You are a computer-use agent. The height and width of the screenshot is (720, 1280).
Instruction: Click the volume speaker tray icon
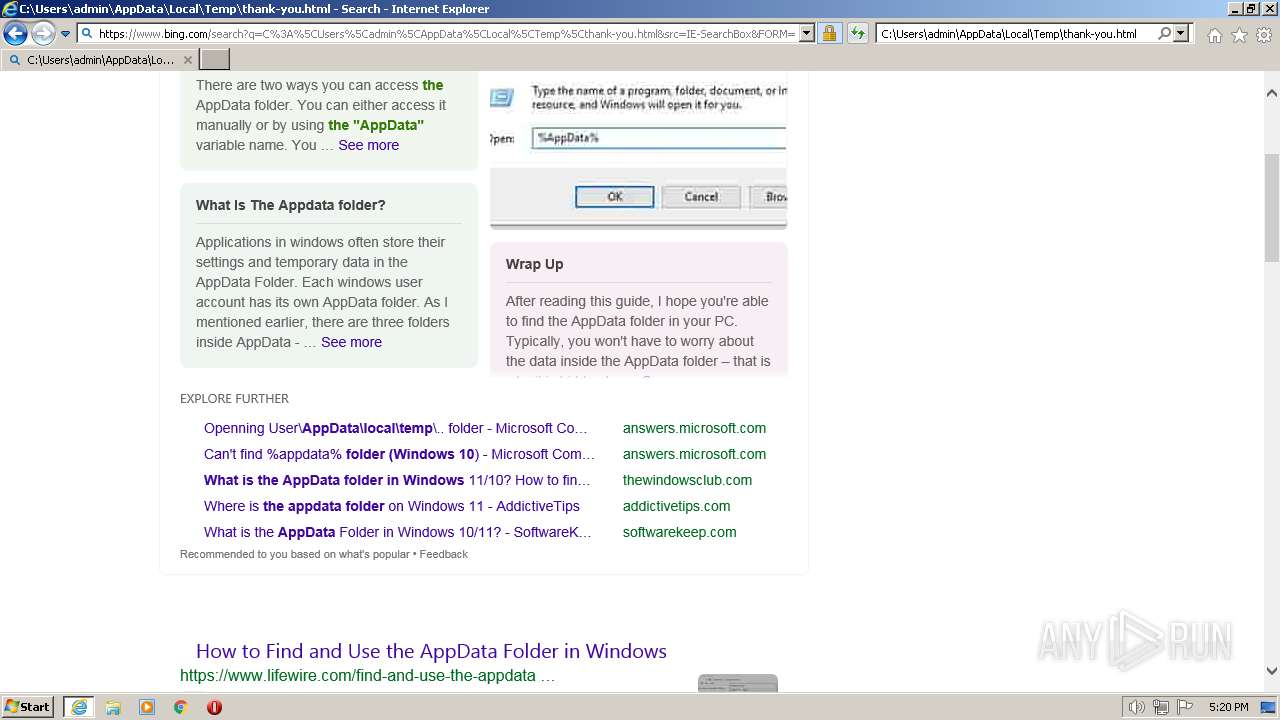(x=1136, y=707)
